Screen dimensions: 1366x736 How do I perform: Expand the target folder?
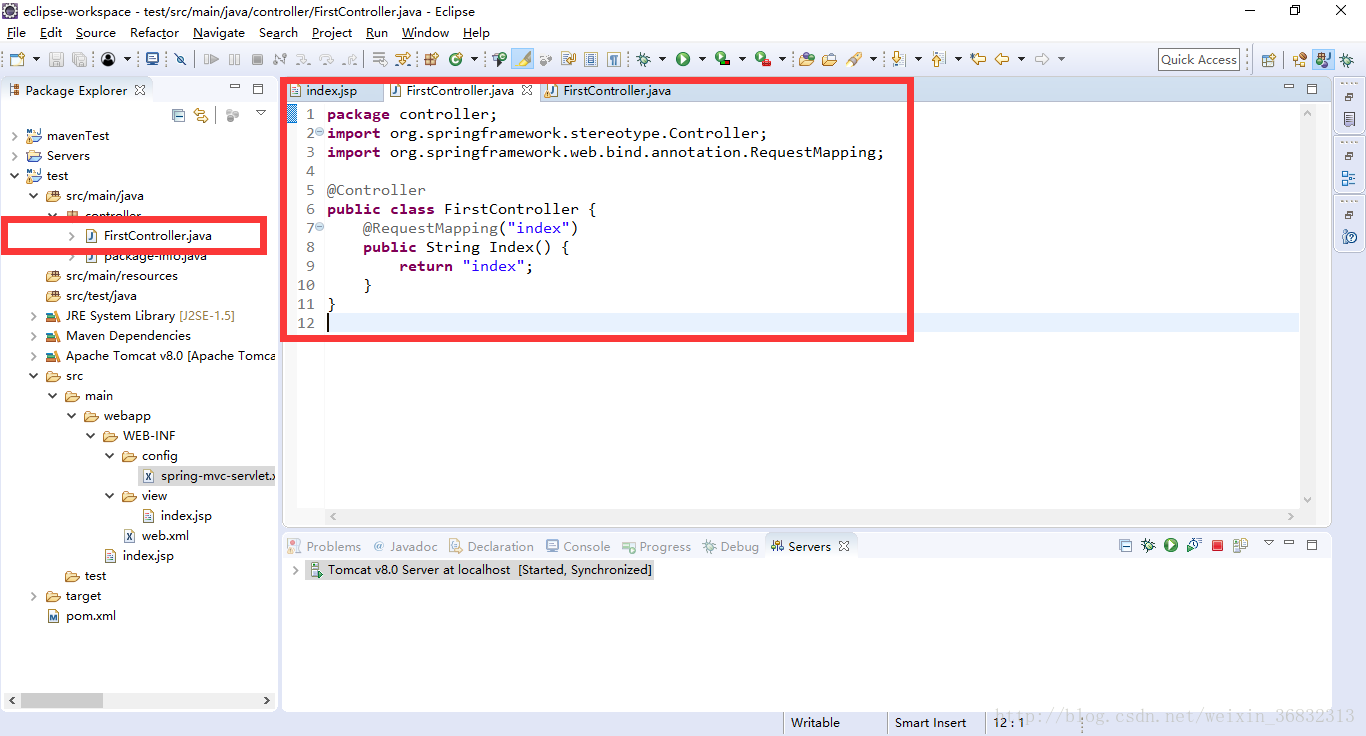pyautogui.click(x=33, y=596)
